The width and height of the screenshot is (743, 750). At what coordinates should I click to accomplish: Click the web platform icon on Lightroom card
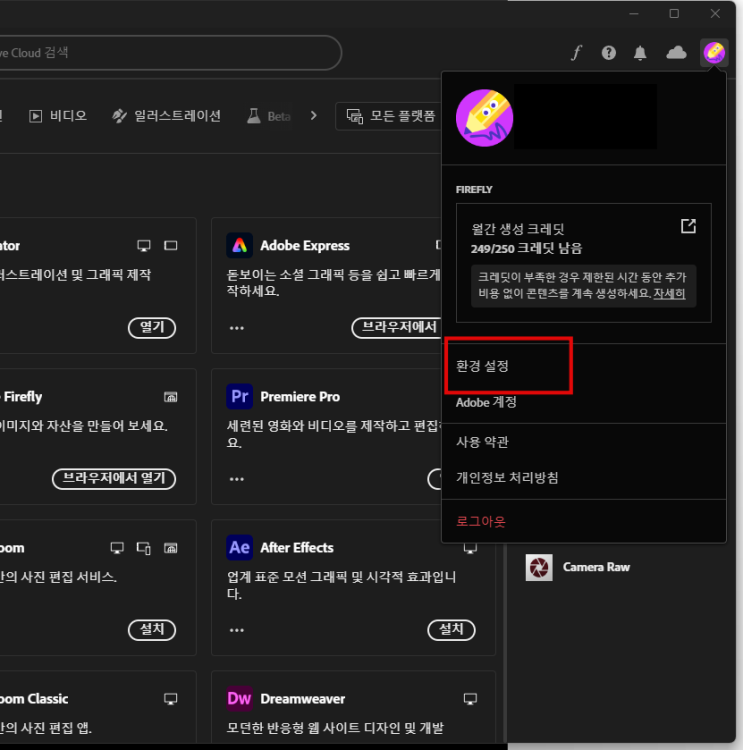[171, 548]
